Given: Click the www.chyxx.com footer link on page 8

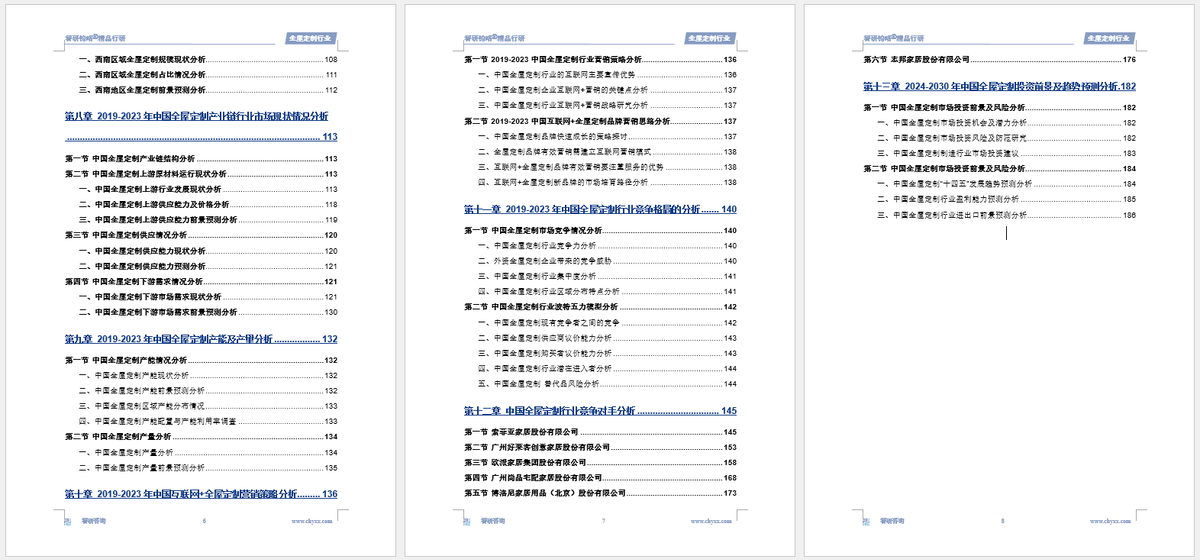Looking at the screenshot, I should click(x=1113, y=521).
